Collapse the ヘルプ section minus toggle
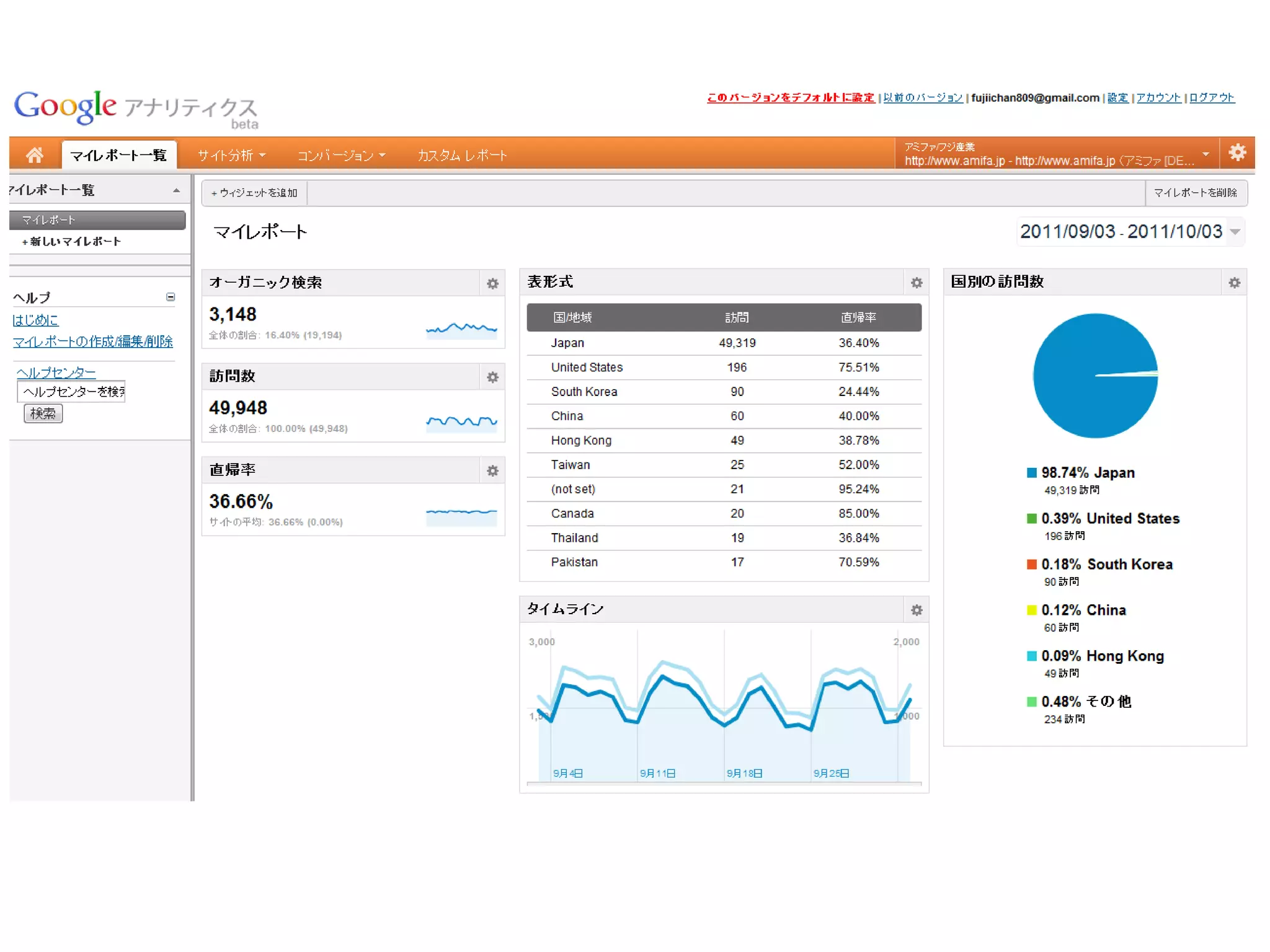This screenshot has width=1270, height=952. pyautogui.click(x=171, y=297)
